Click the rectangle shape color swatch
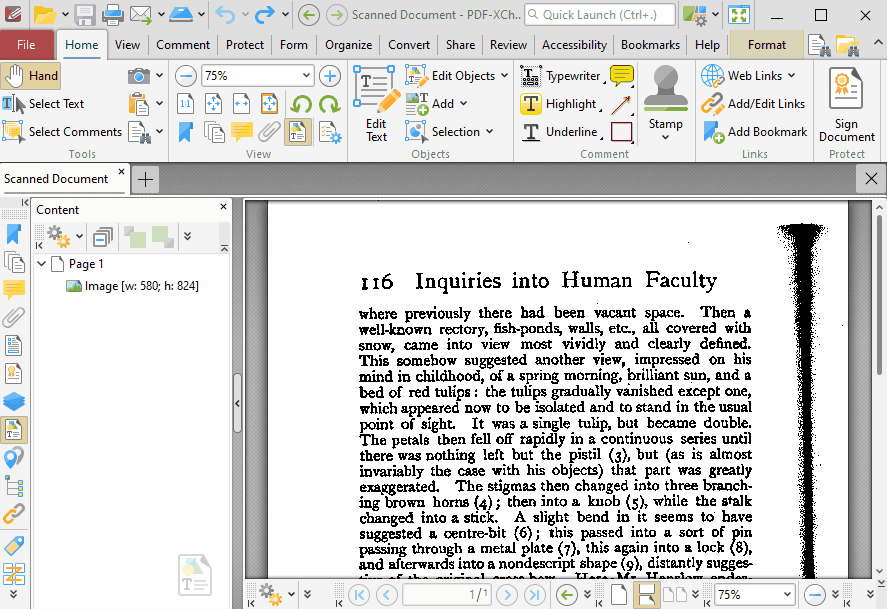 coord(621,132)
